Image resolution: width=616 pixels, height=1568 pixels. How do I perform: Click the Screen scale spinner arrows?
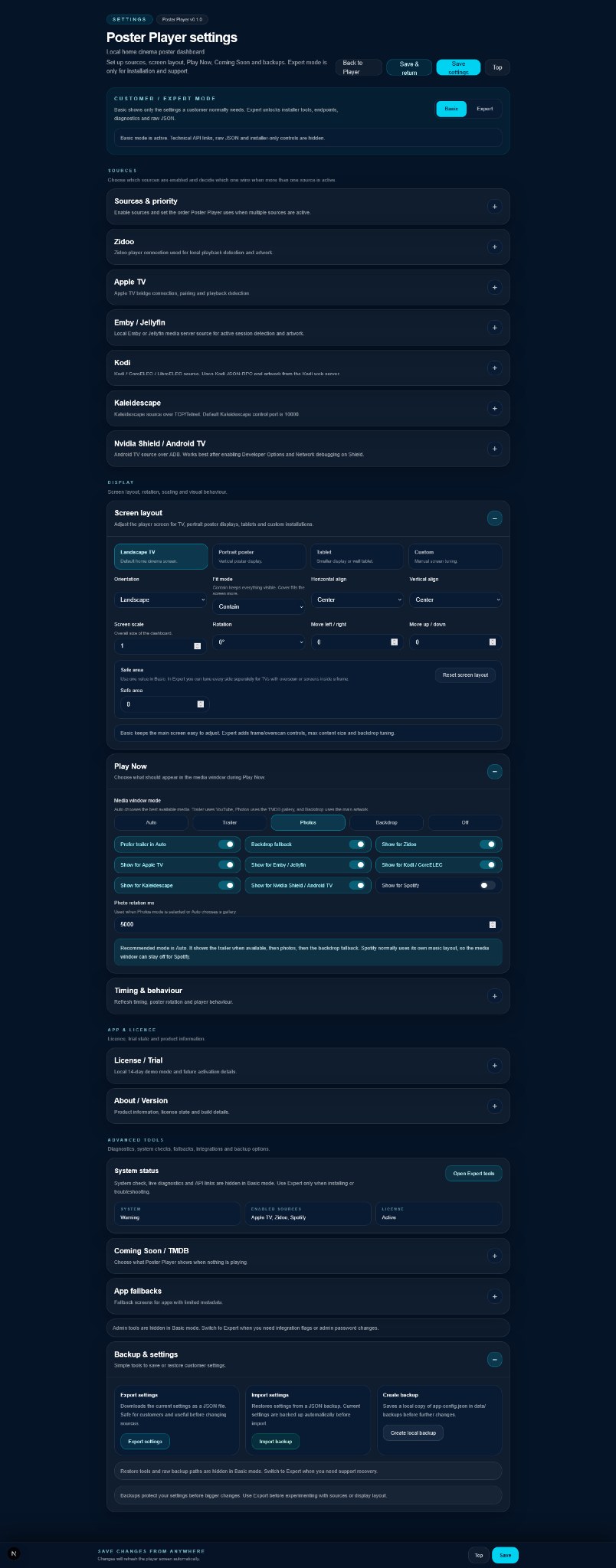198,646
